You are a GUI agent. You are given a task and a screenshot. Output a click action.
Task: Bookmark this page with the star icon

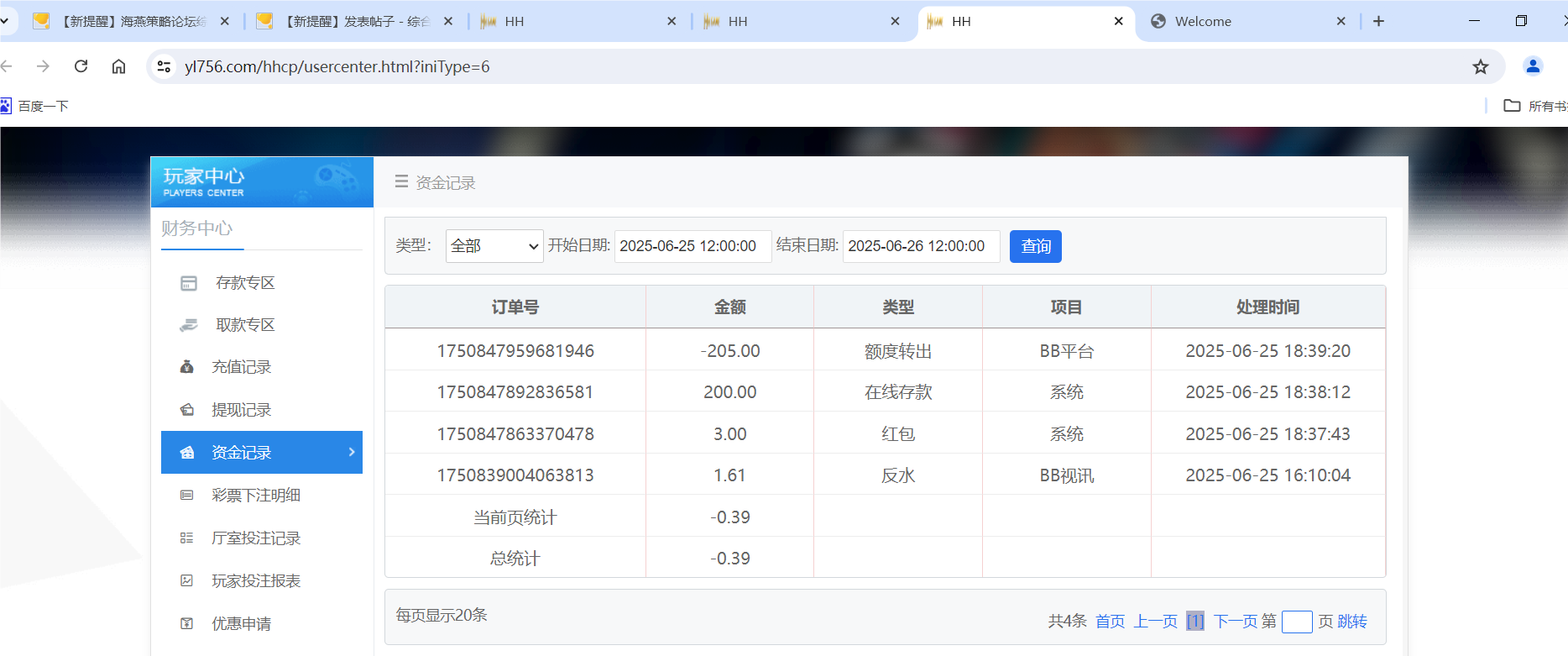tap(1480, 67)
